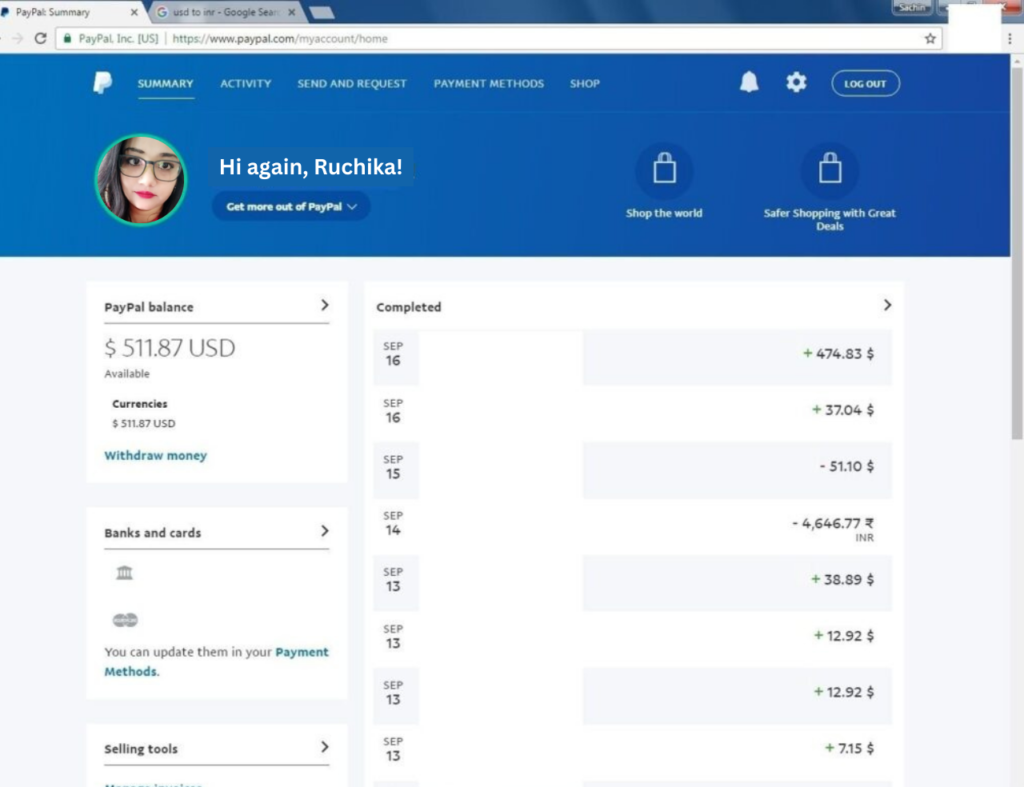The height and width of the screenshot is (787, 1024).
Task: Click the bank building icon
Action: 124,573
